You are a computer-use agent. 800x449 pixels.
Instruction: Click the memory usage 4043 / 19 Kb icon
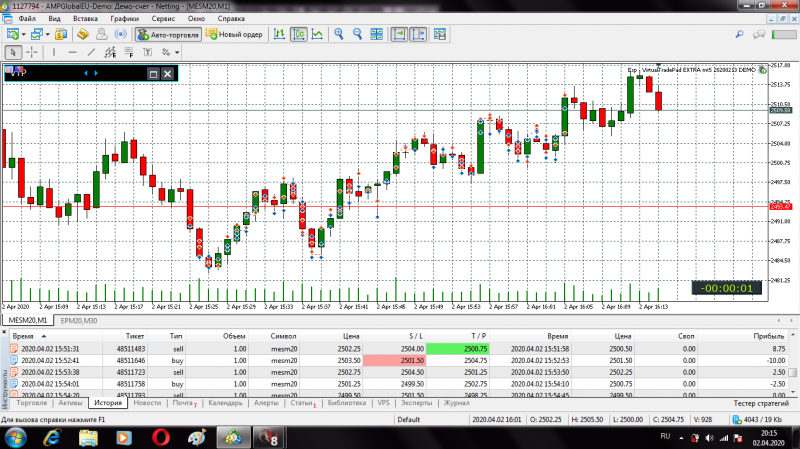pos(737,419)
